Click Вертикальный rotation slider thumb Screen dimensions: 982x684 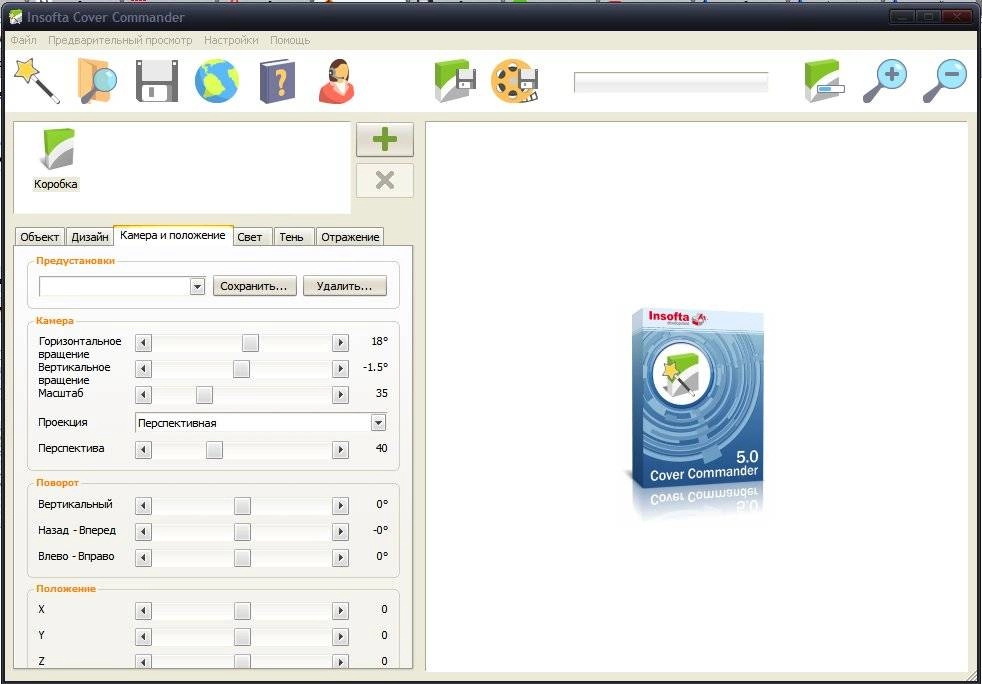(x=242, y=505)
